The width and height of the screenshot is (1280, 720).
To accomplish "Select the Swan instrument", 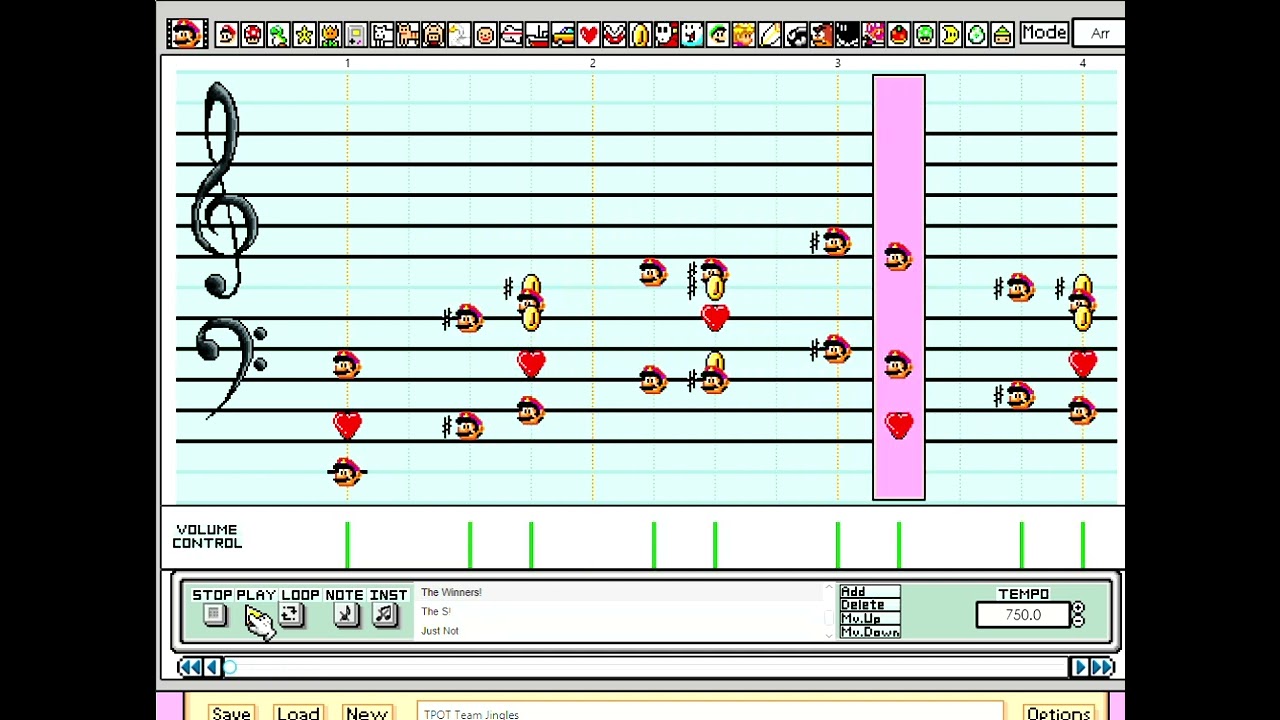I will (x=459, y=35).
